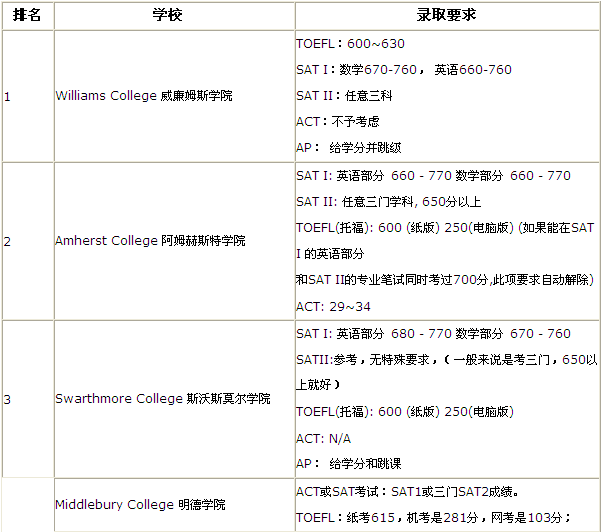Image resolution: width=603 pixels, height=532 pixels.
Task: Click the text ACT：不予考虑
Action: (338, 122)
